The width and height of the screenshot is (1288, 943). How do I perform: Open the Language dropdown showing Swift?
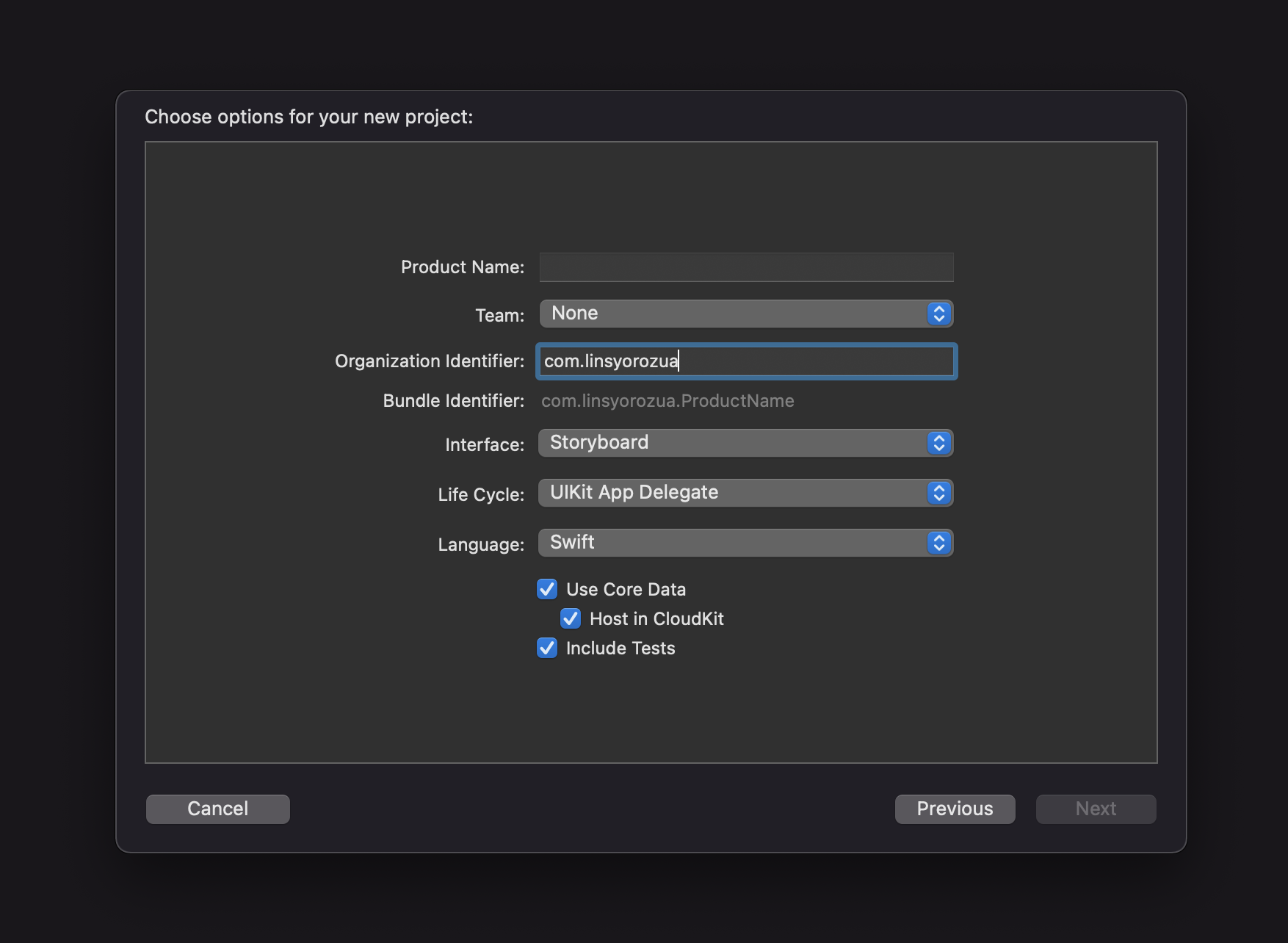(734, 543)
